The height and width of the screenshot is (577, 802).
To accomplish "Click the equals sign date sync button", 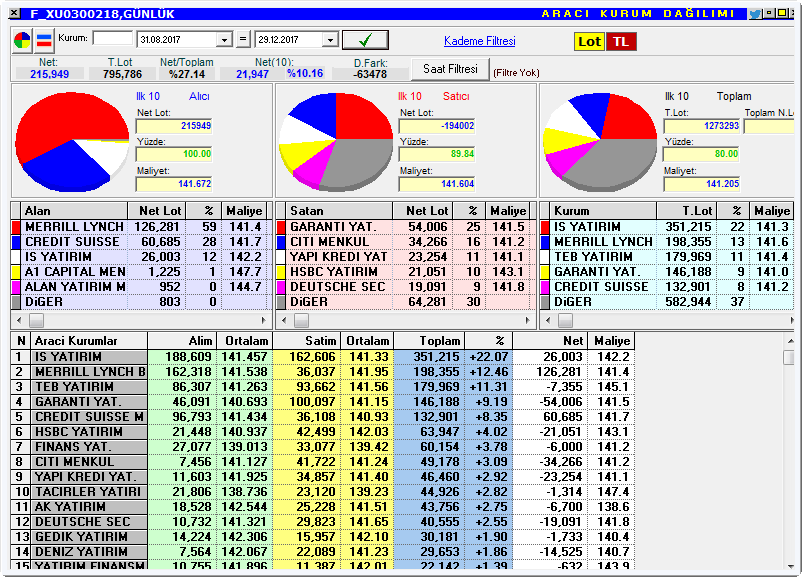I will [243, 39].
